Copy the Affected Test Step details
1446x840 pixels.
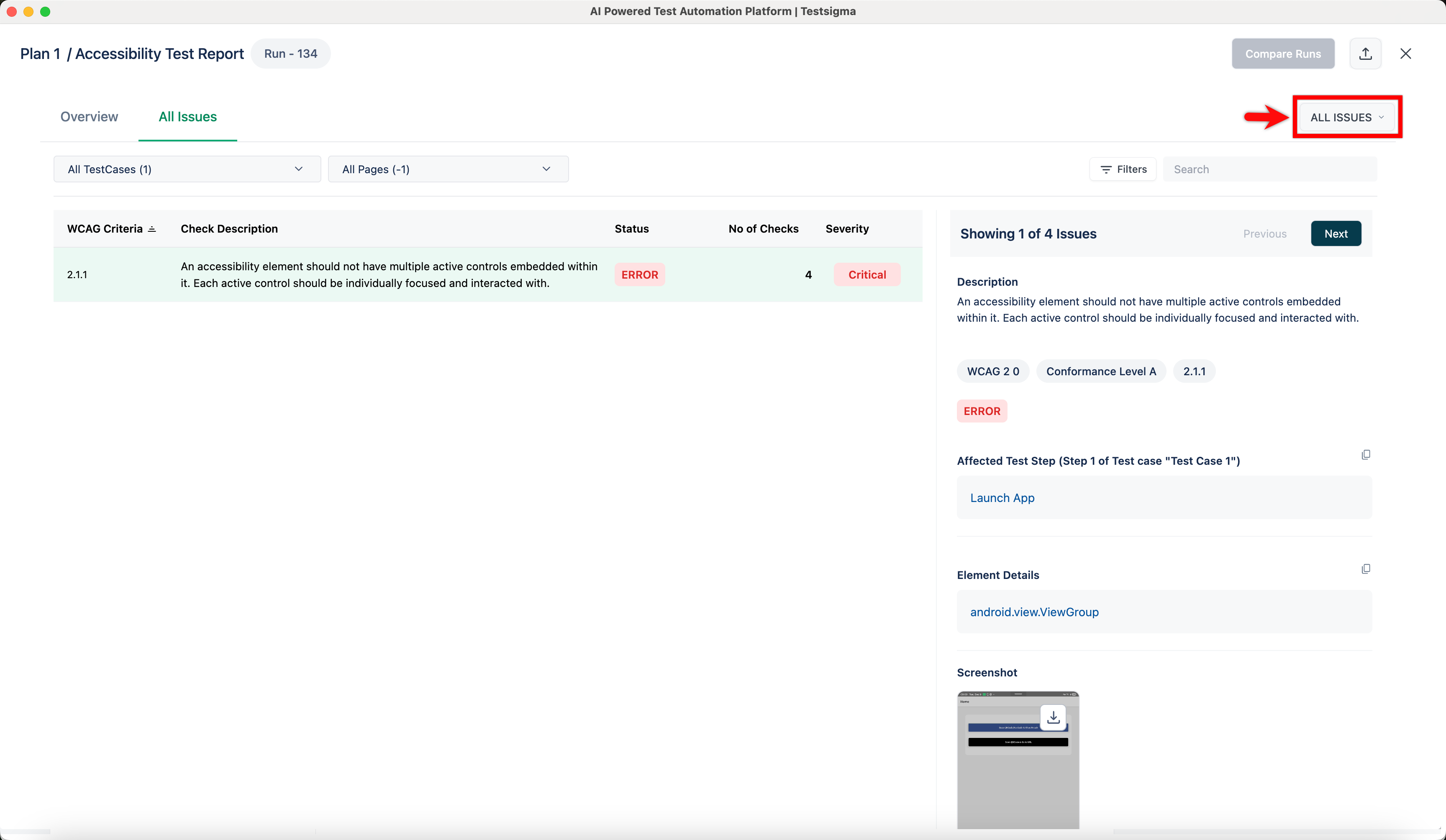click(x=1366, y=454)
